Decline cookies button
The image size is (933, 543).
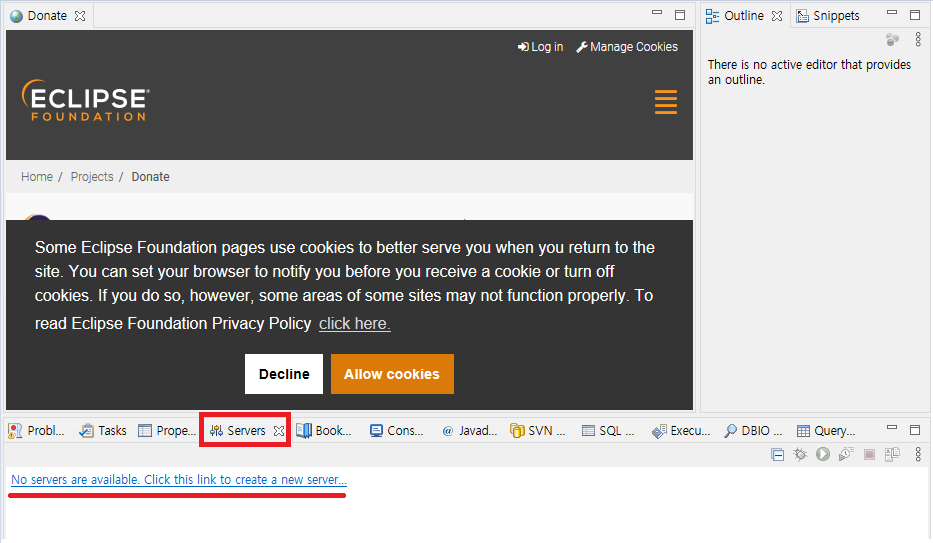284,374
